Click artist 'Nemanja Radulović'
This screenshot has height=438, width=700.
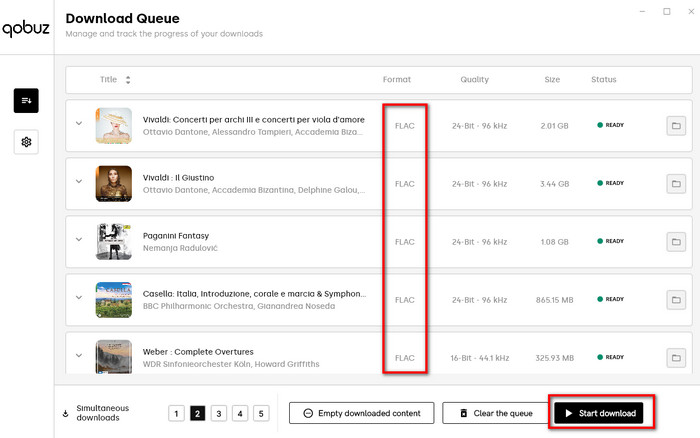click(180, 248)
